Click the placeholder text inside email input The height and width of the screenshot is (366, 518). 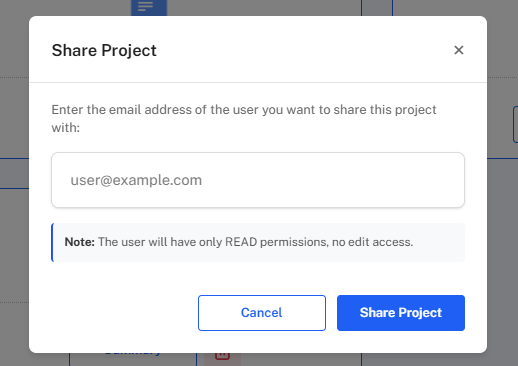click(136, 180)
